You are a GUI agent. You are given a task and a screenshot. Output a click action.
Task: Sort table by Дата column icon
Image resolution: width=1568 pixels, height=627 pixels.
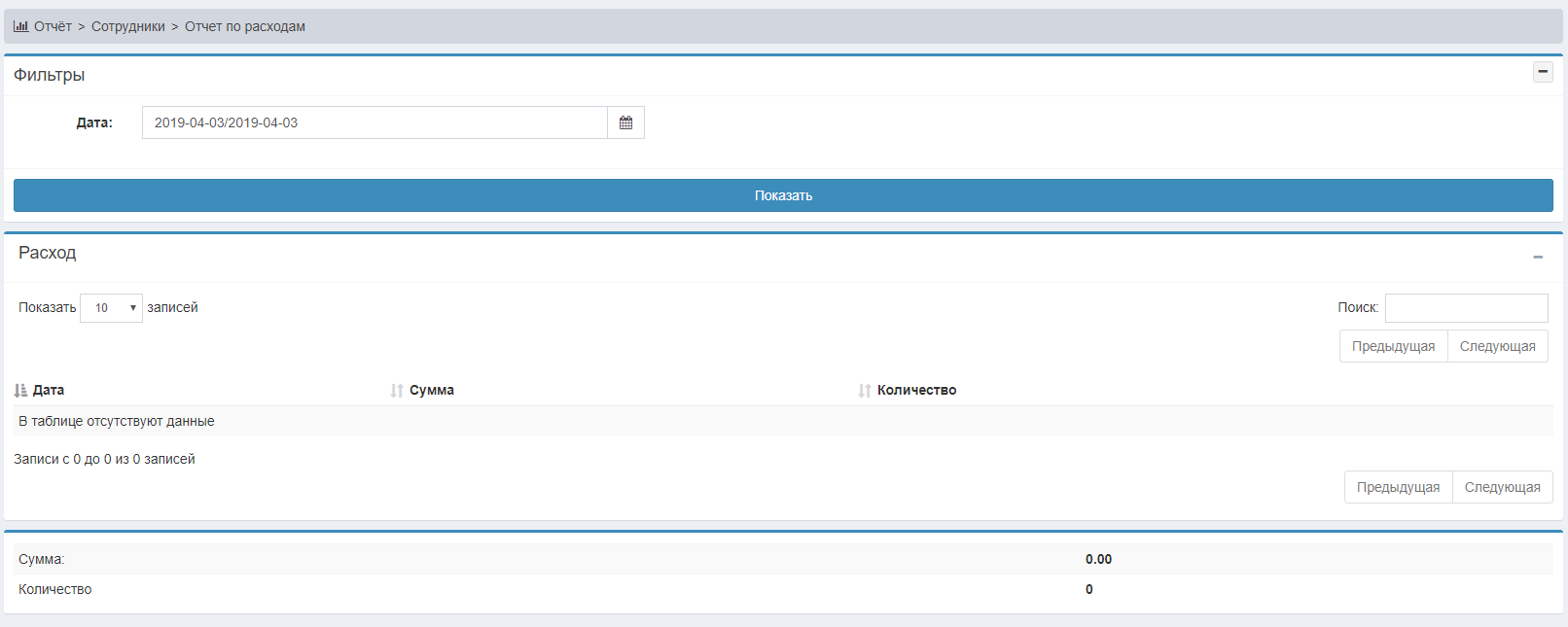(x=20, y=391)
